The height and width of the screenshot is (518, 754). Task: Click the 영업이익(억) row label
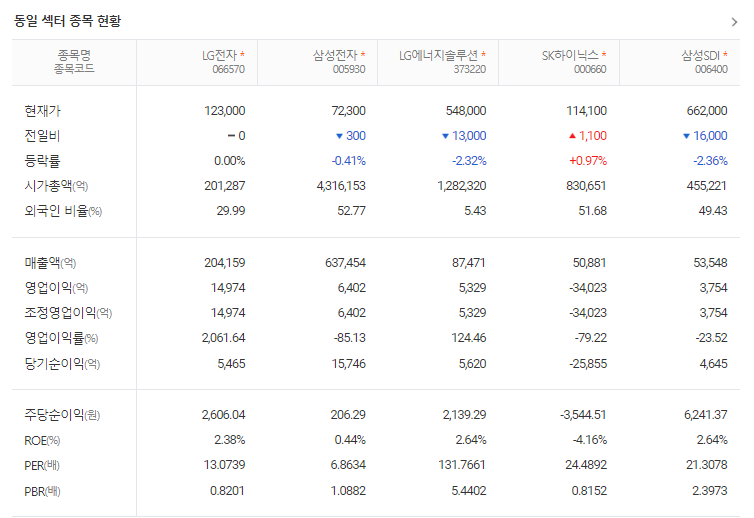[x=56, y=288]
